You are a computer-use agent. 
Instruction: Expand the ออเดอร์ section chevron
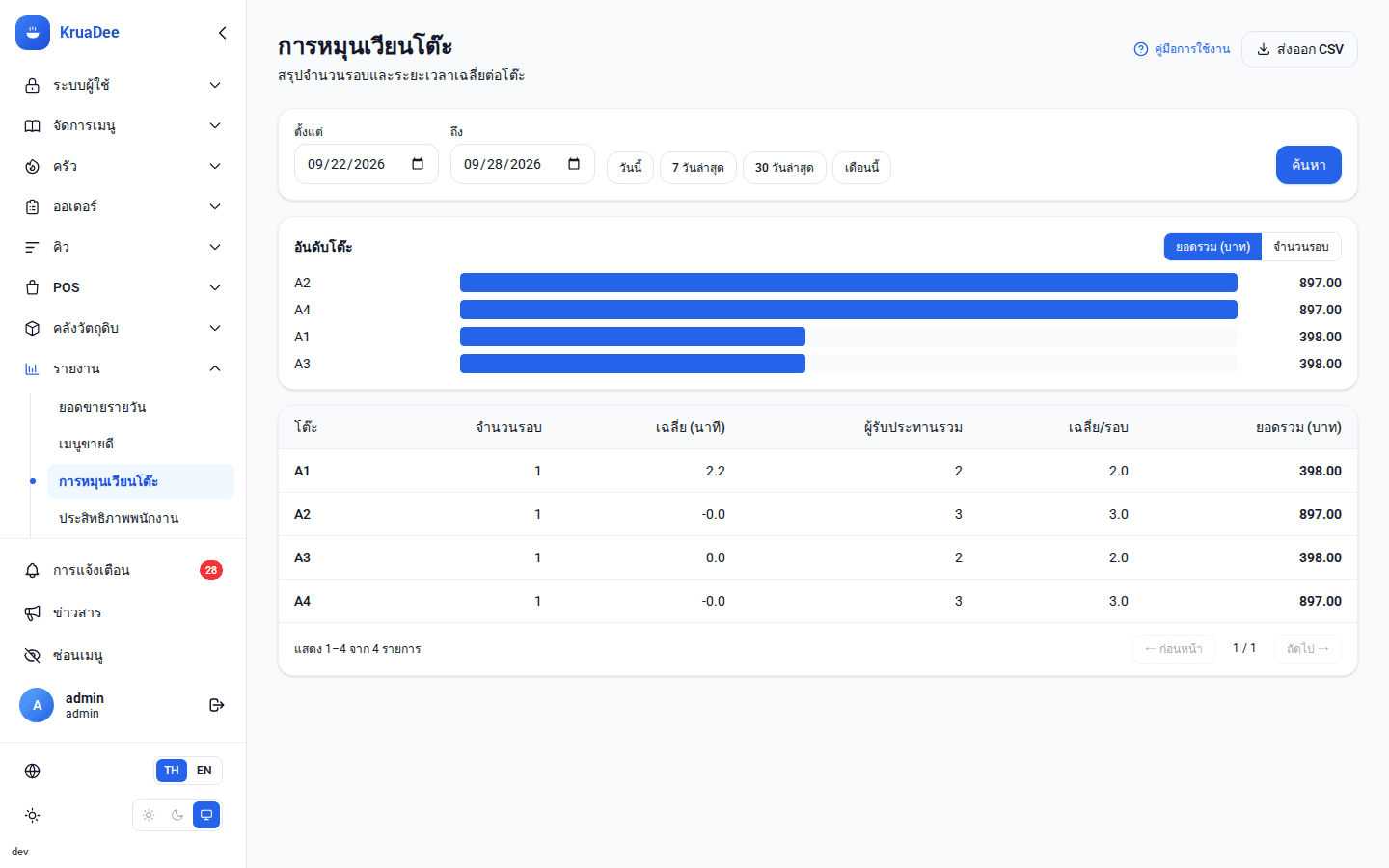pos(215,206)
